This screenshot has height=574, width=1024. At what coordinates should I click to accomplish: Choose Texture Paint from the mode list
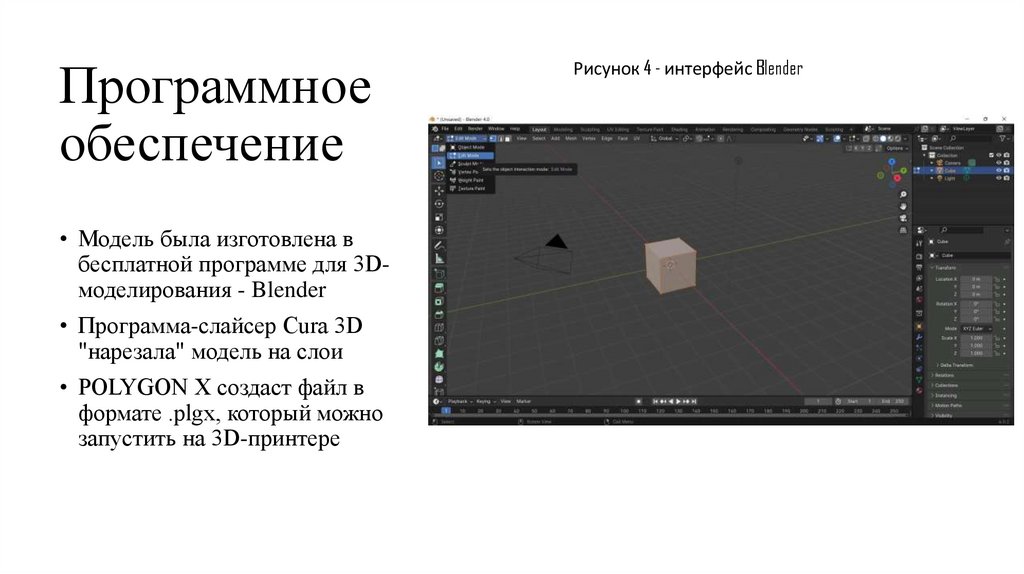[470, 188]
